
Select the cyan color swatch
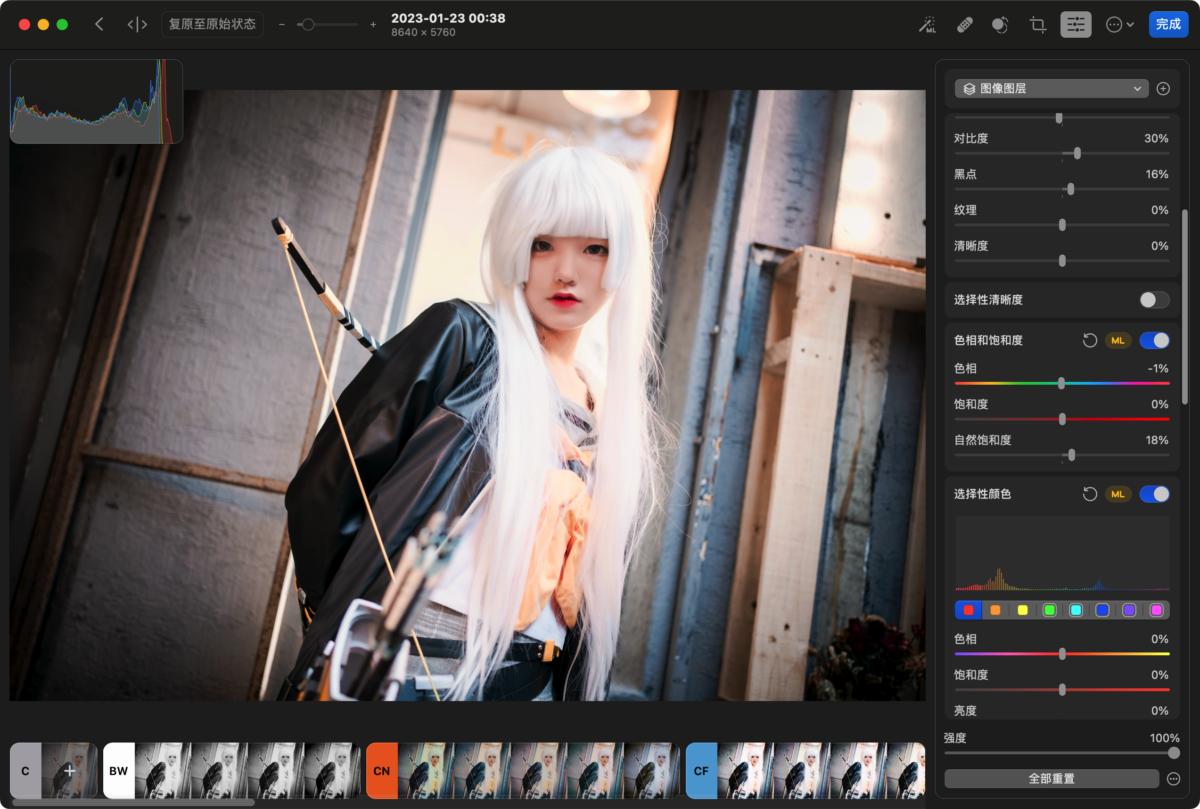click(x=1076, y=610)
